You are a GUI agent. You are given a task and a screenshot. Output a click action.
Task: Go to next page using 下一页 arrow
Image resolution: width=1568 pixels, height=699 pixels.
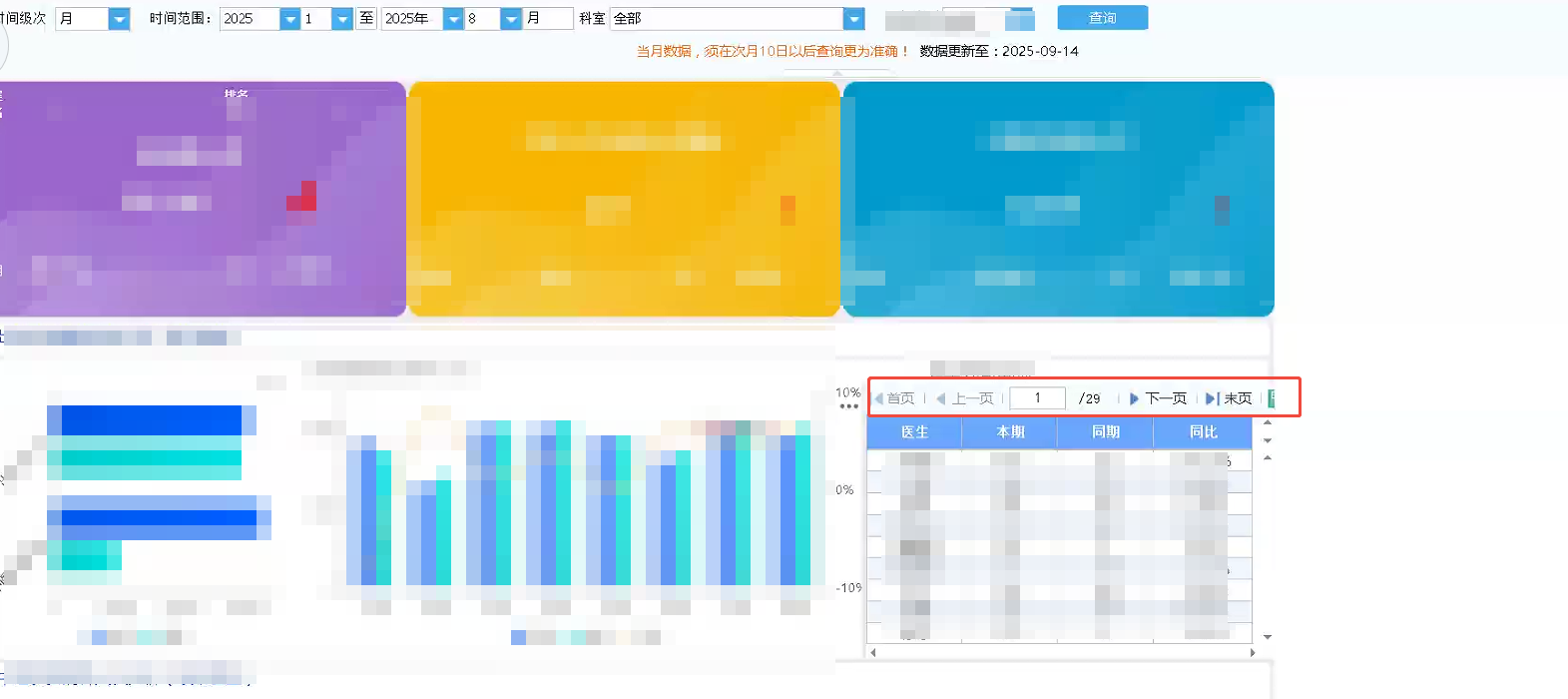pyautogui.click(x=1134, y=398)
